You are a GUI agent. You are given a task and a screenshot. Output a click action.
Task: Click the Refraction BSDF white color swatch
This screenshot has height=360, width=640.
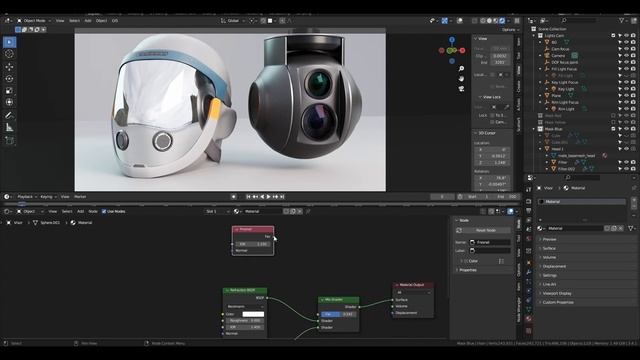[253, 314]
